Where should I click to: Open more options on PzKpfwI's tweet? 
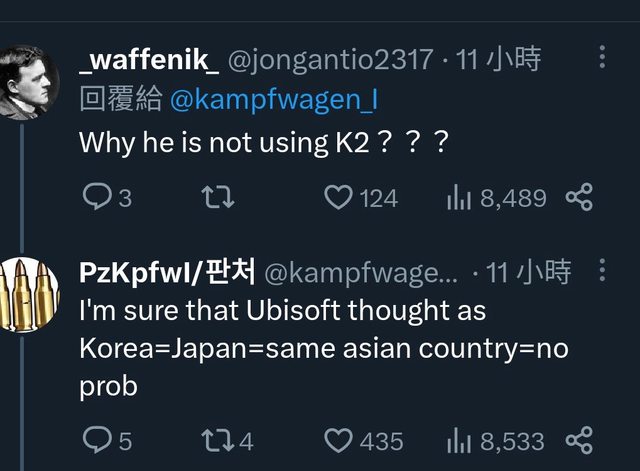601,270
